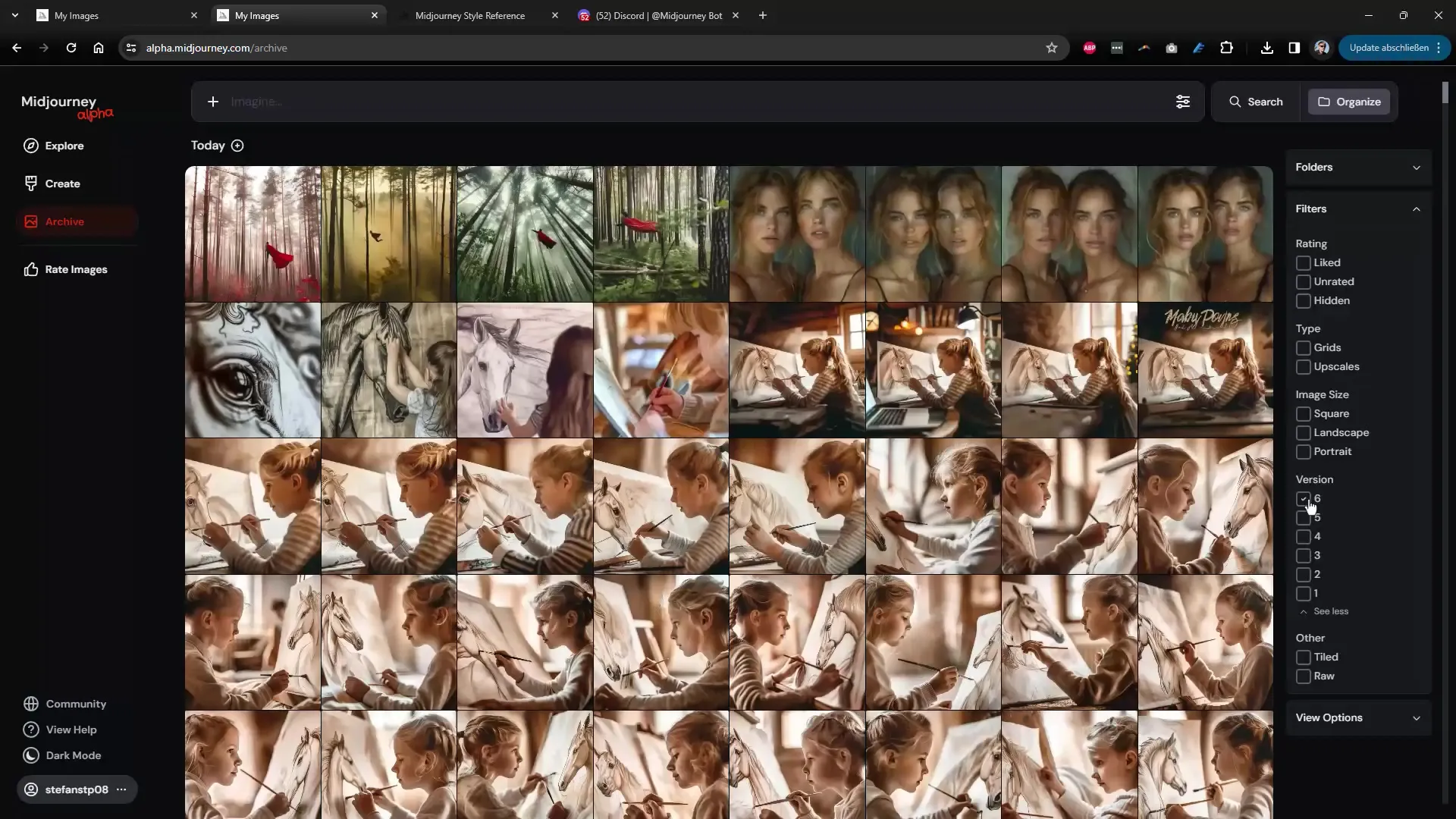
Task: Enable the Portrait image size filter
Action: point(1304,451)
